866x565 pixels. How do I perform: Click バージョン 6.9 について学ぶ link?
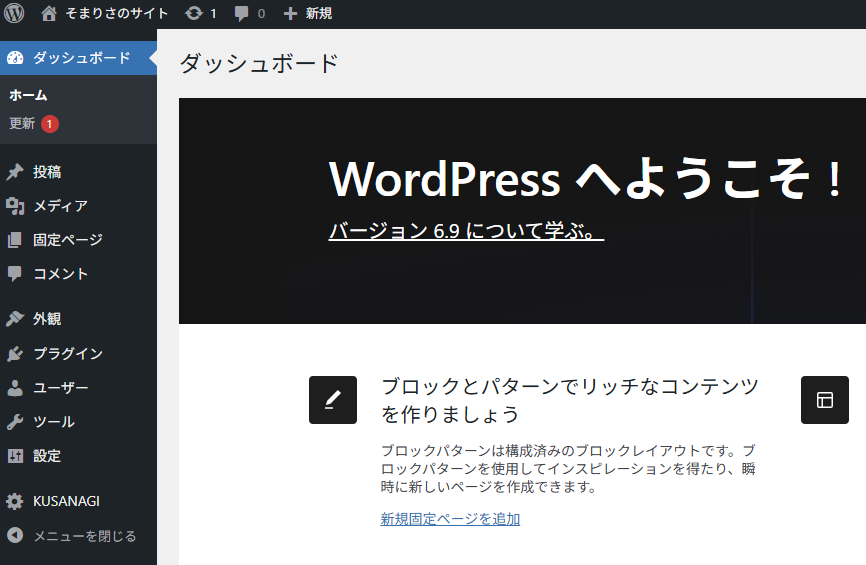click(x=466, y=231)
